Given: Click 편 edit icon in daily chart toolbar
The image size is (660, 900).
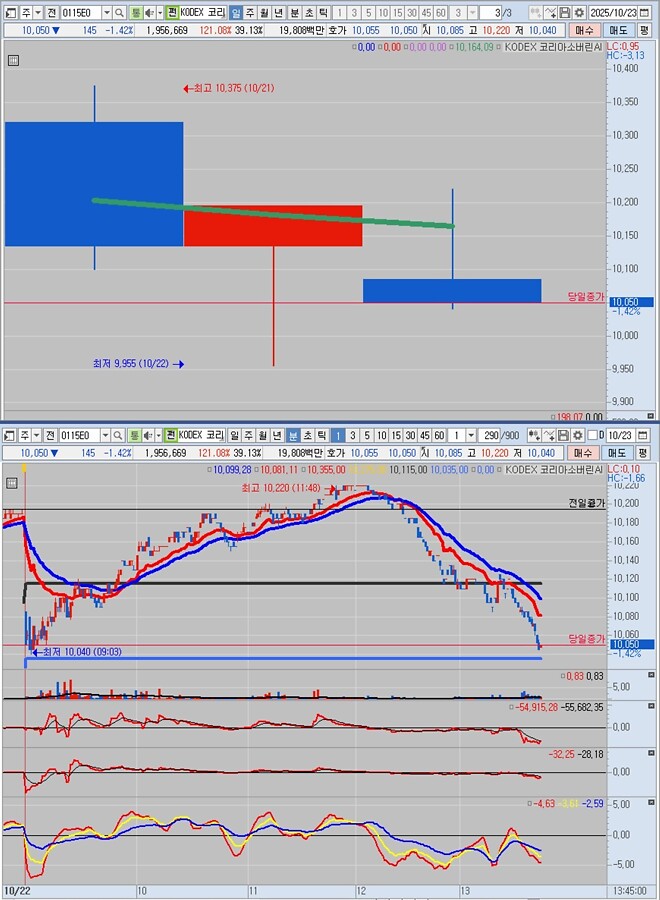Looking at the screenshot, I should [172, 13].
